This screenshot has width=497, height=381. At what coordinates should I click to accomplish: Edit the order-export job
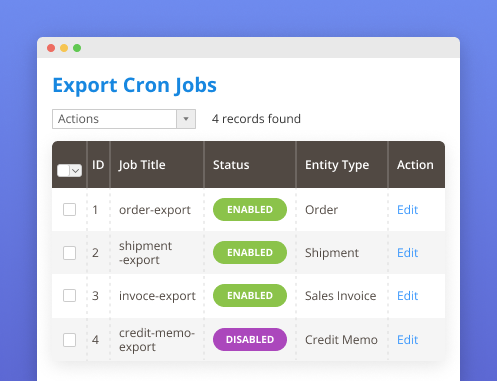point(407,210)
